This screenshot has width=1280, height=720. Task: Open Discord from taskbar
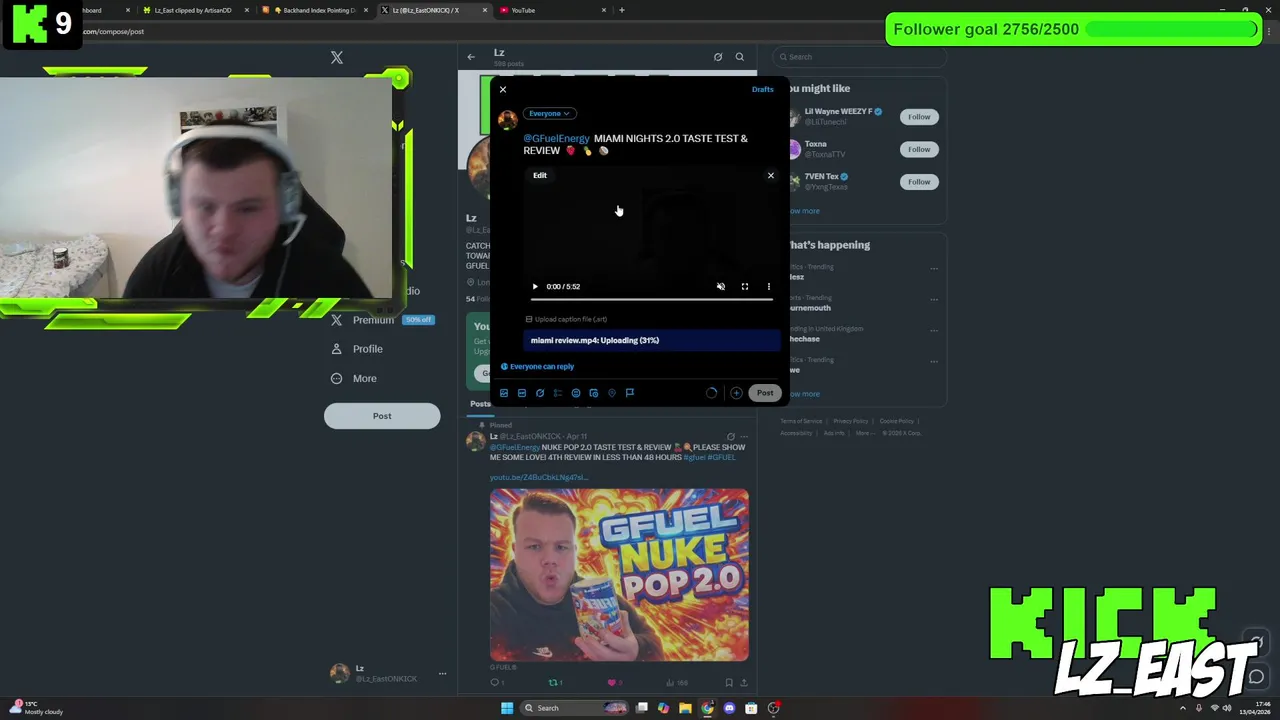click(x=729, y=708)
